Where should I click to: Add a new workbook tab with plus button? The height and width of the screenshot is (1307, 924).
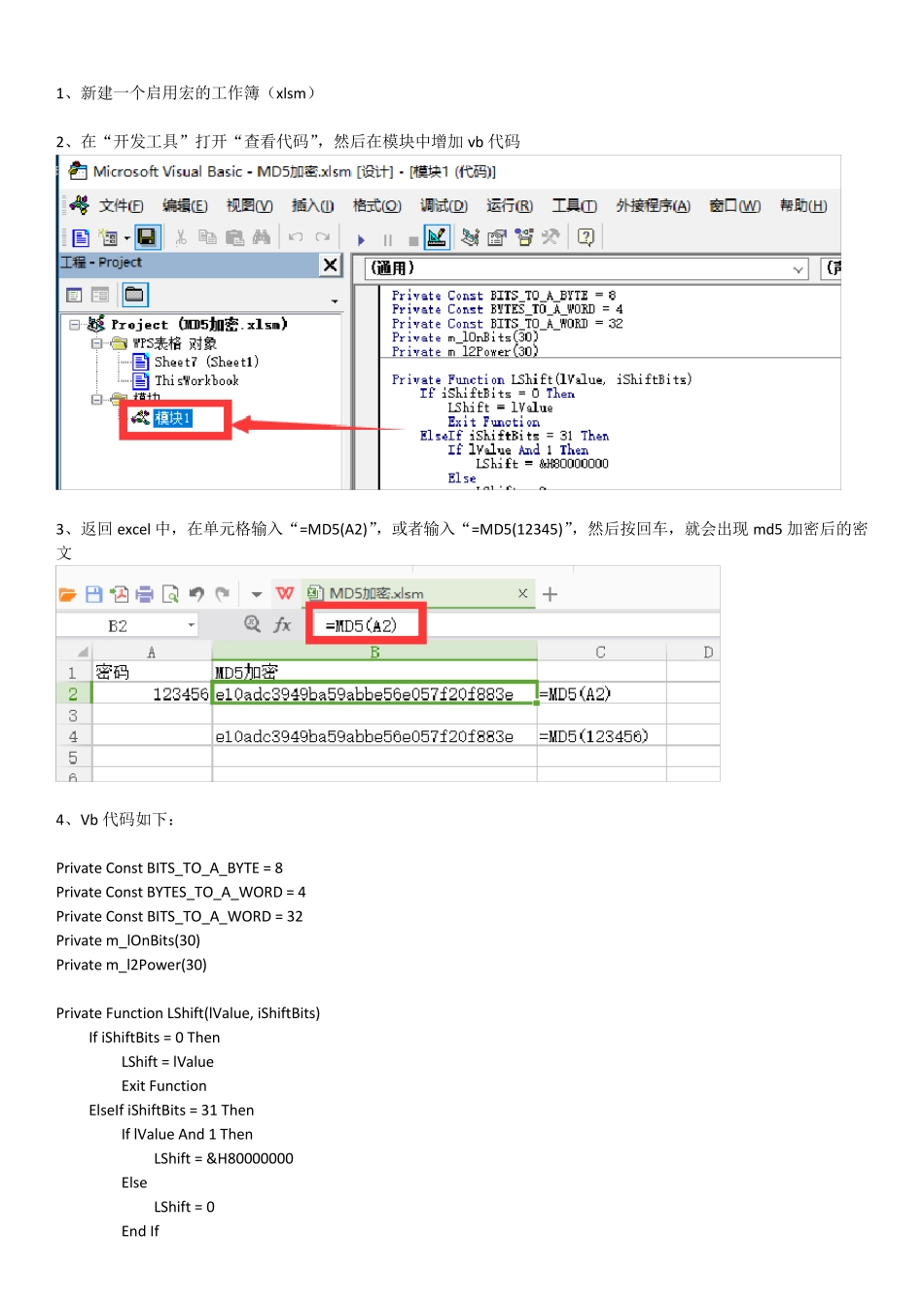click(x=550, y=594)
